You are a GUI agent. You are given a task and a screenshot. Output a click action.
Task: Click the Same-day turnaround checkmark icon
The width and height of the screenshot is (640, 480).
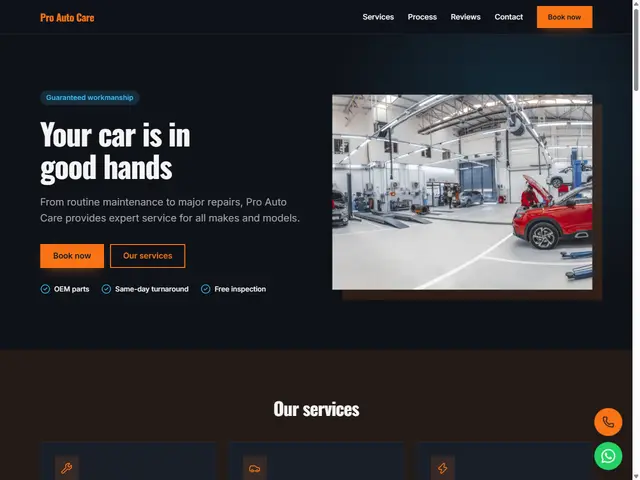(106, 289)
